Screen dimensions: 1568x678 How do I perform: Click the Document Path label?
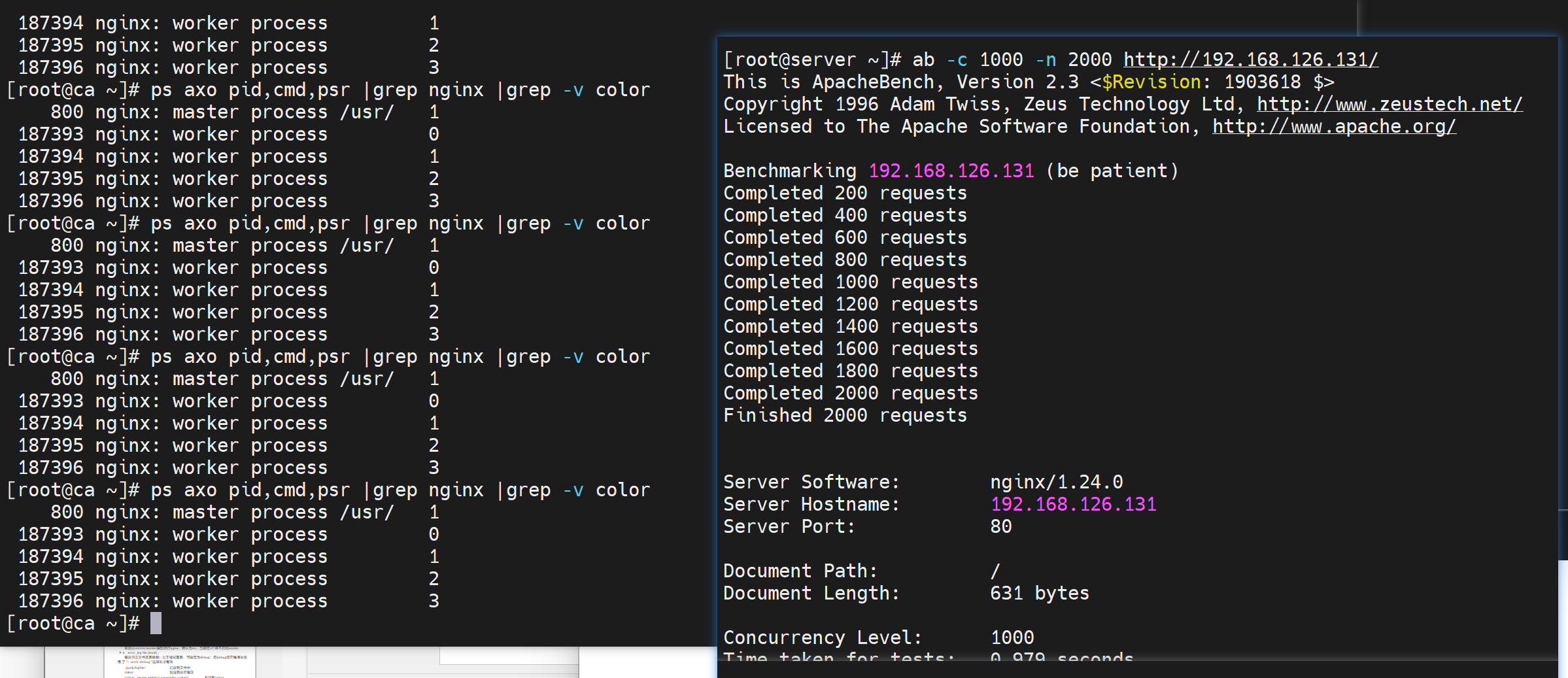click(800, 571)
